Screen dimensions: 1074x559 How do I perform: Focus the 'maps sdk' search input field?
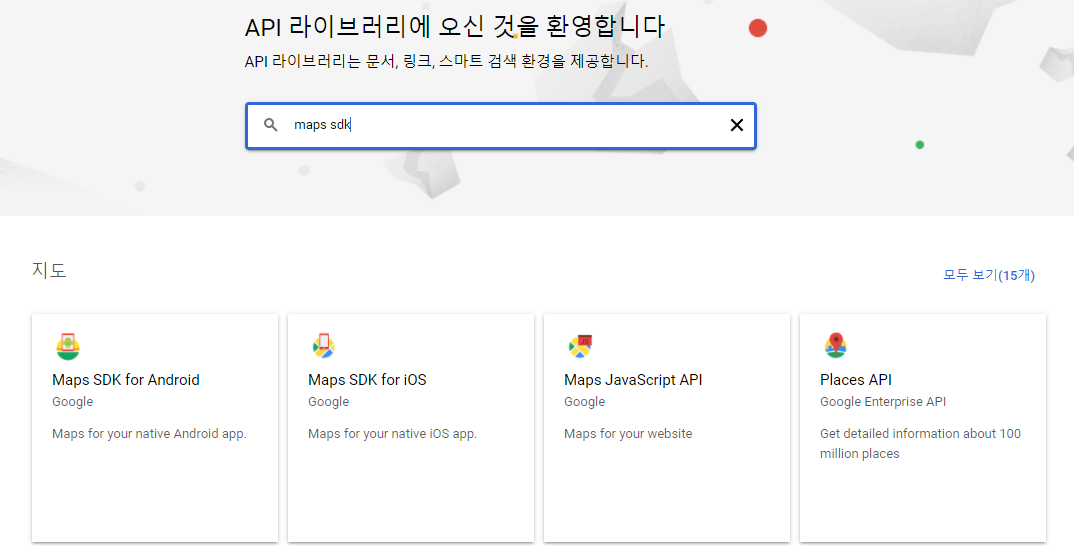(x=501, y=125)
